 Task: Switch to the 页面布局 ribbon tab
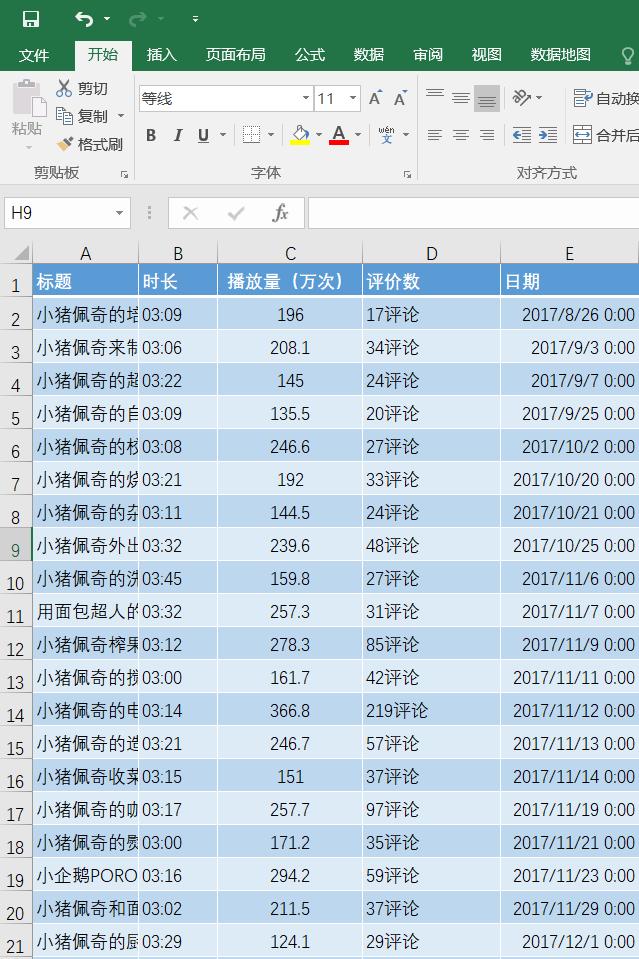(235, 55)
